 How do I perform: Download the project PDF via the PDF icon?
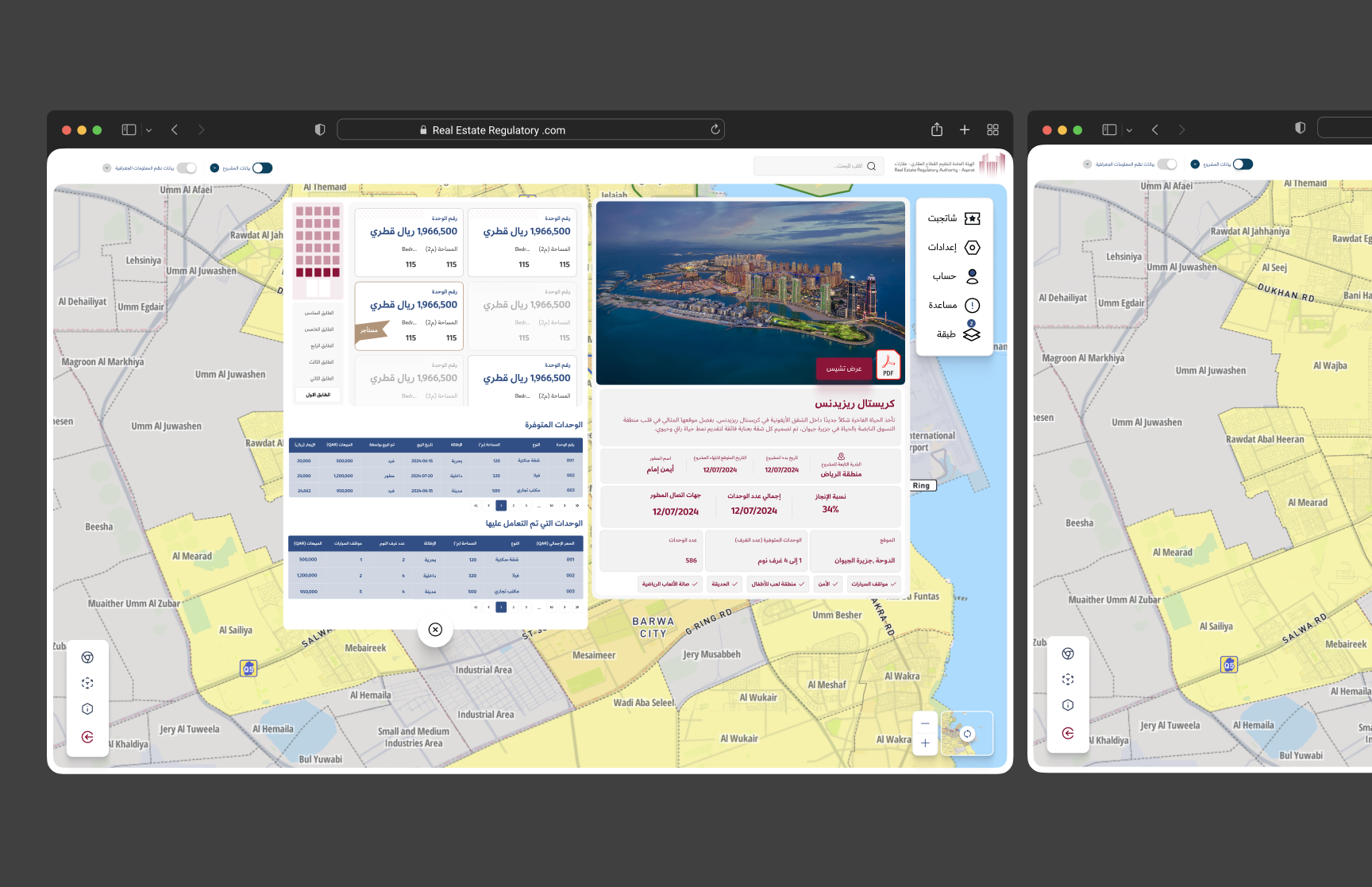[888, 364]
